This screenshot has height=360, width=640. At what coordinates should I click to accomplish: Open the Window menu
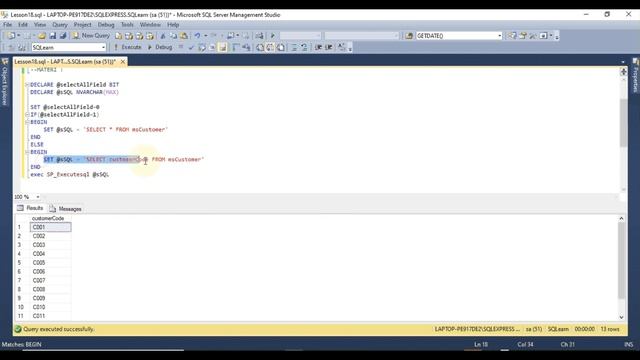coord(150,25)
